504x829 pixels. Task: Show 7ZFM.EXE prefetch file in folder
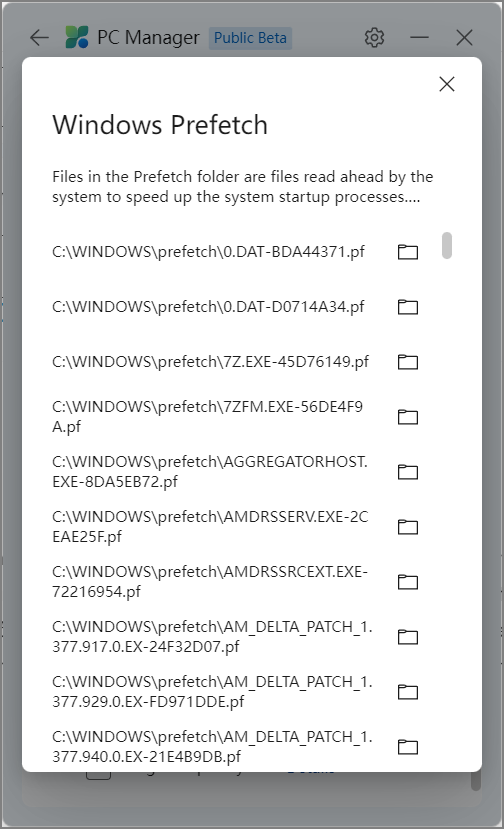(x=408, y=417)
